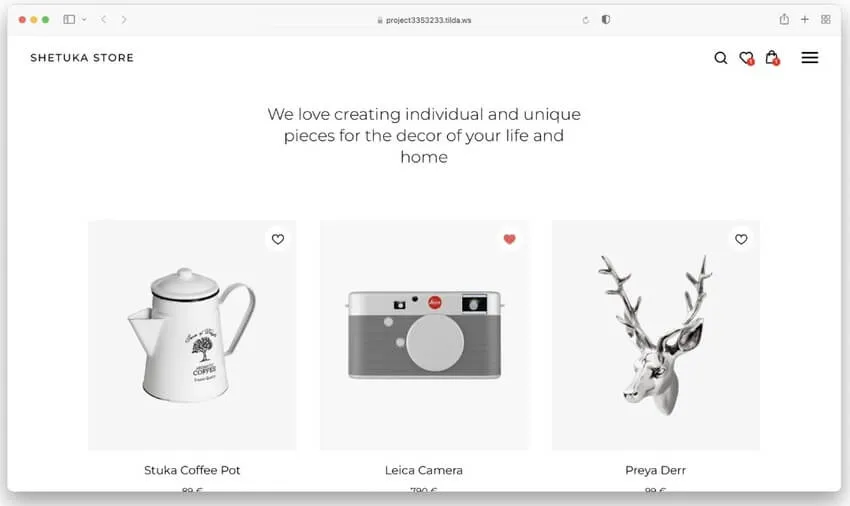Expand the sidebar dropdown chevron
850x506 pixels.
point(84,19)
